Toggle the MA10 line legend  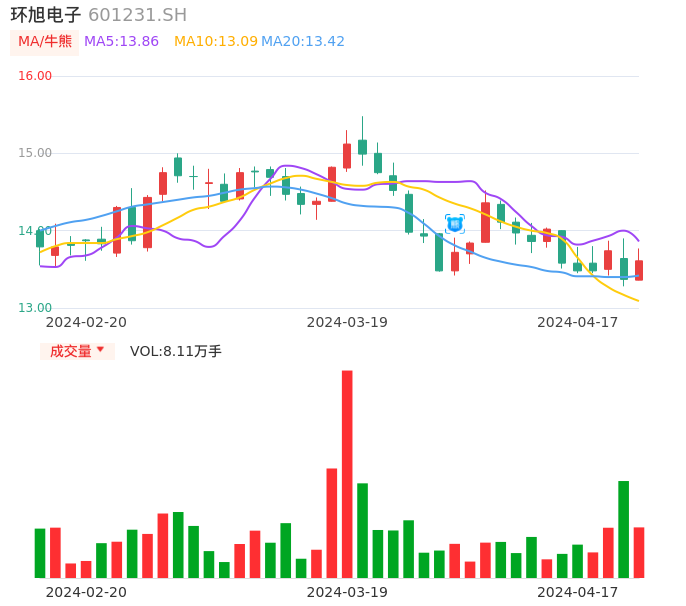click(x=215, y=41)
